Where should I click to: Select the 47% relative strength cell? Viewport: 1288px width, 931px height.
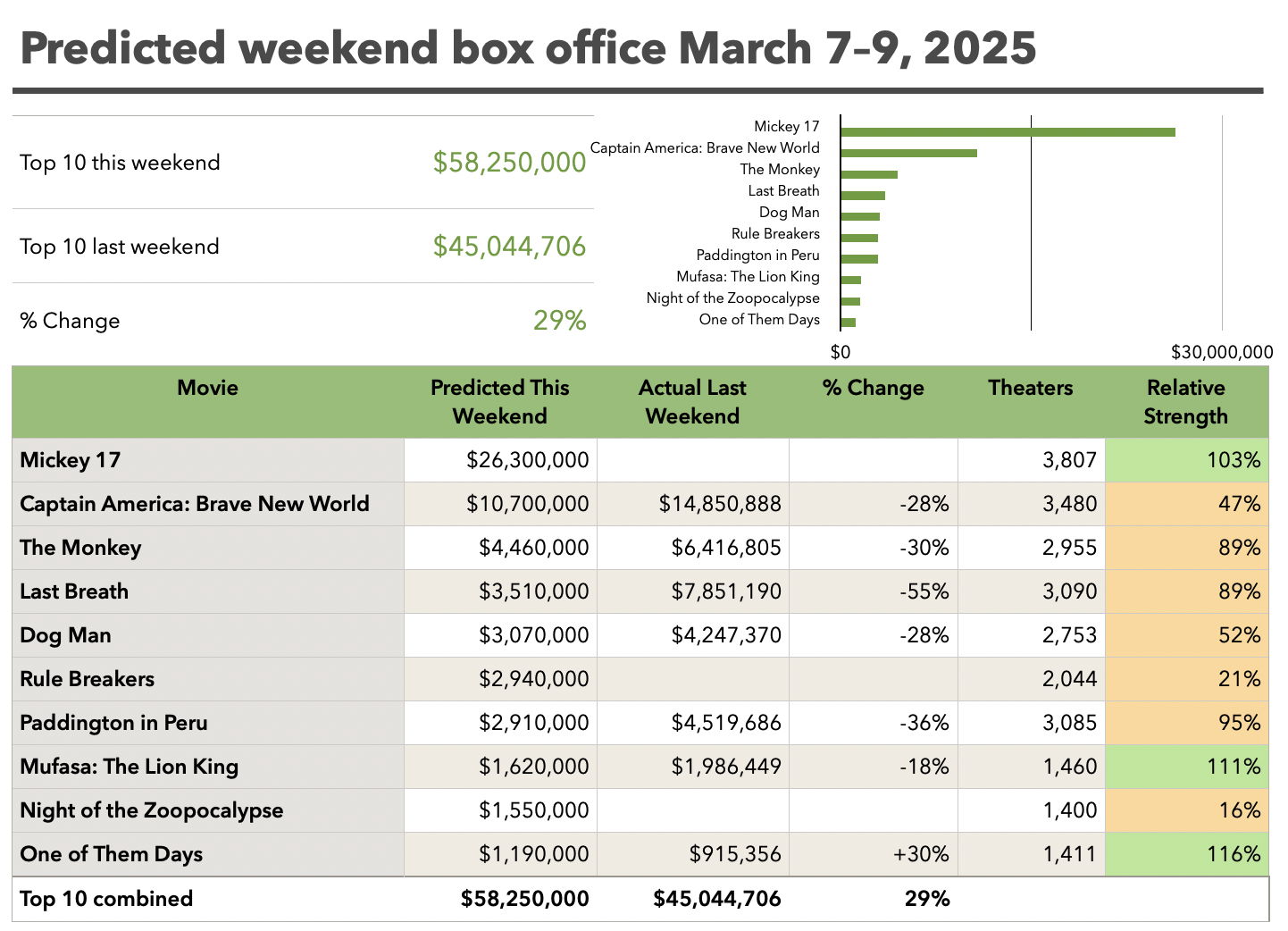coord(1187,504)
